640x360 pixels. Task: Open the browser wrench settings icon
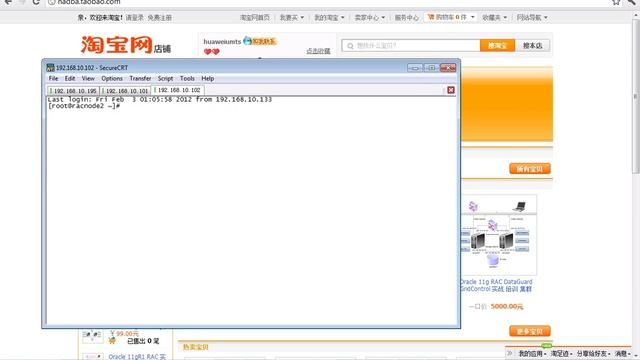(x=631, y=2)
